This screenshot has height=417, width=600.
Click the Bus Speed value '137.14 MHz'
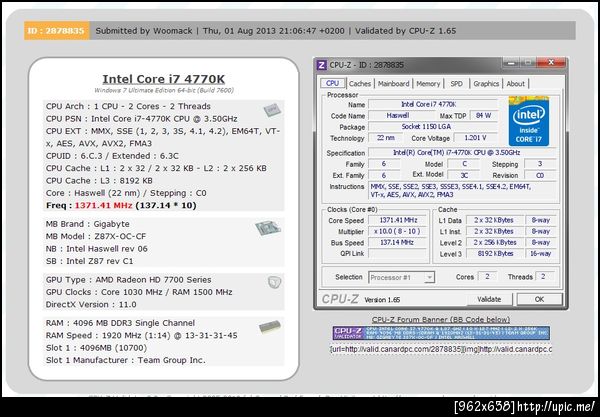(398, 242)
